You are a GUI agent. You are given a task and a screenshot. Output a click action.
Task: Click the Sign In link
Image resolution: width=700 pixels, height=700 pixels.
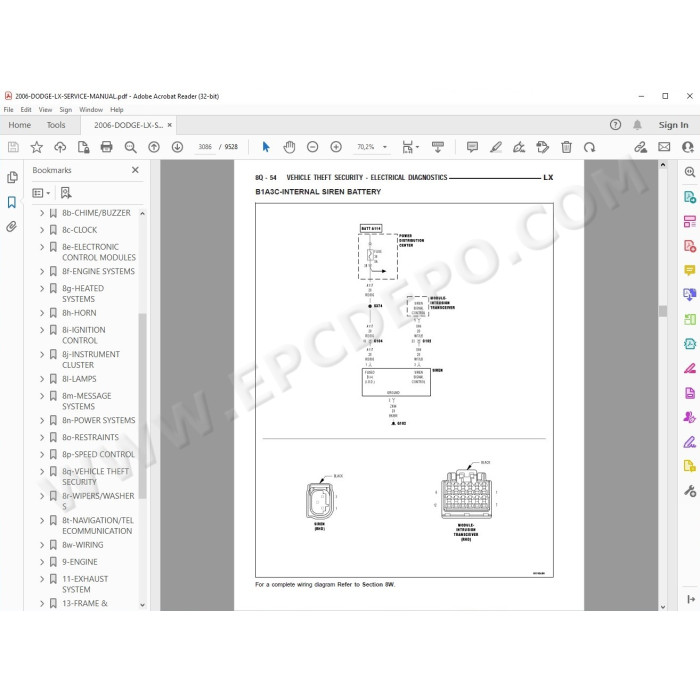point(673,125)
